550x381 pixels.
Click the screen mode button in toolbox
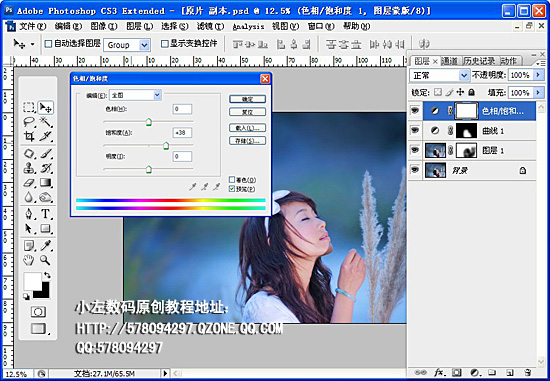(38, 329)
